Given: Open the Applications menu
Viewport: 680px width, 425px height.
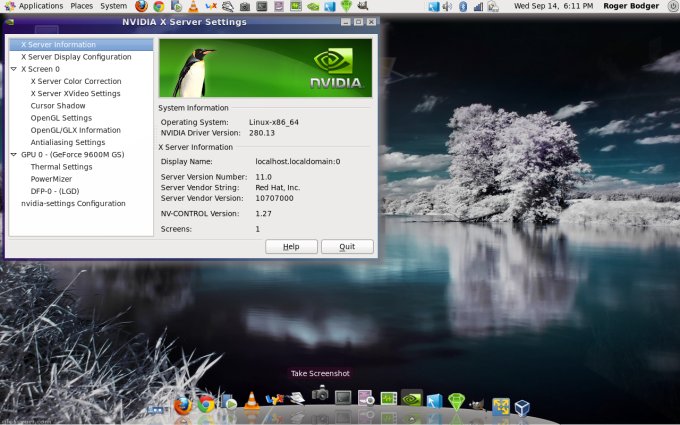Looking at the screenshot, I should [40, 6].
